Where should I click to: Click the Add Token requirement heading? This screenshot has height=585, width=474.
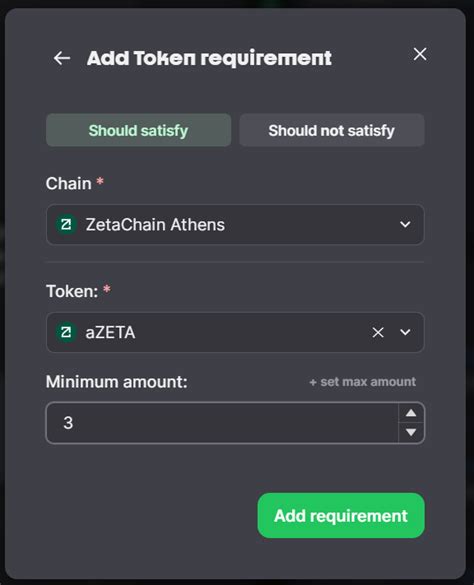209,58
